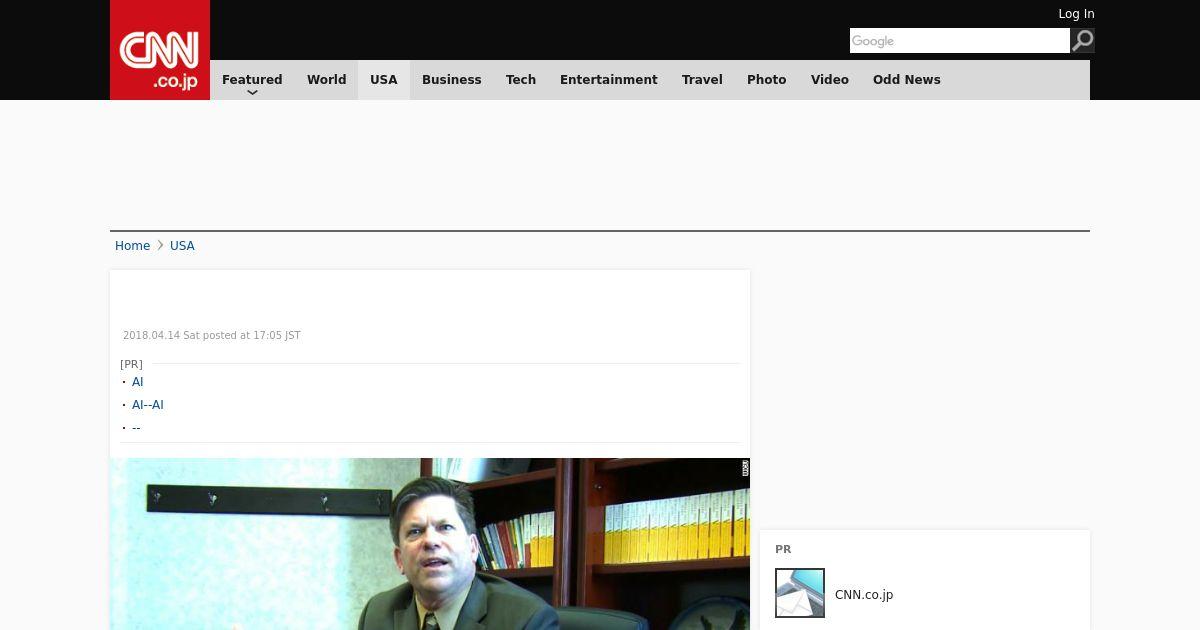Click the CNN.co.jp PR sidebar link
The image size is (1200, 630).
click(x=864, y=595)
